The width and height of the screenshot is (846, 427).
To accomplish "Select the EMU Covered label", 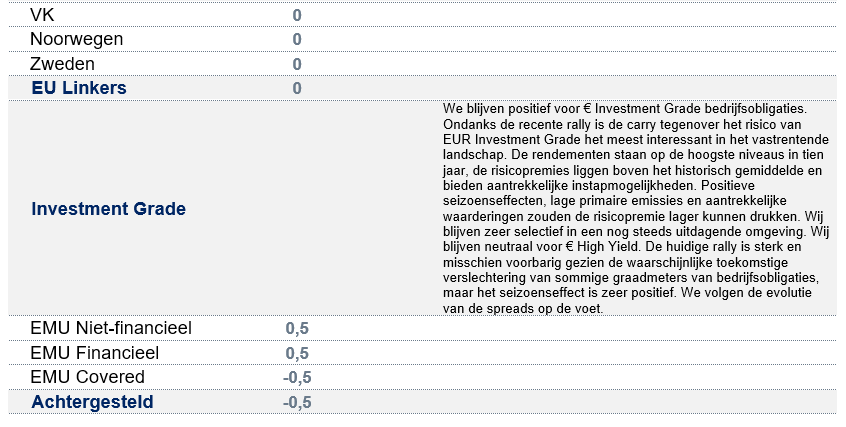I will pos(88,377).
